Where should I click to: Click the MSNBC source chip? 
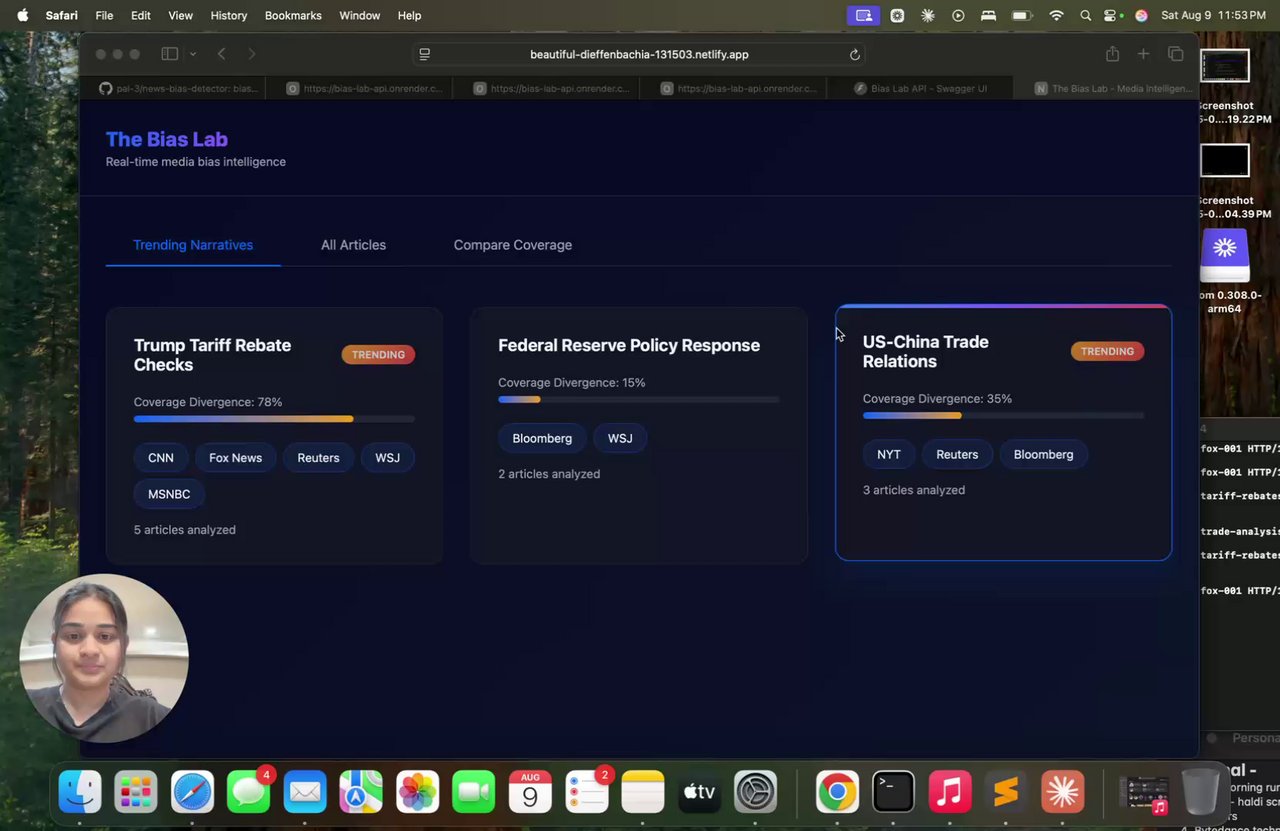click(x=169, y=494)
